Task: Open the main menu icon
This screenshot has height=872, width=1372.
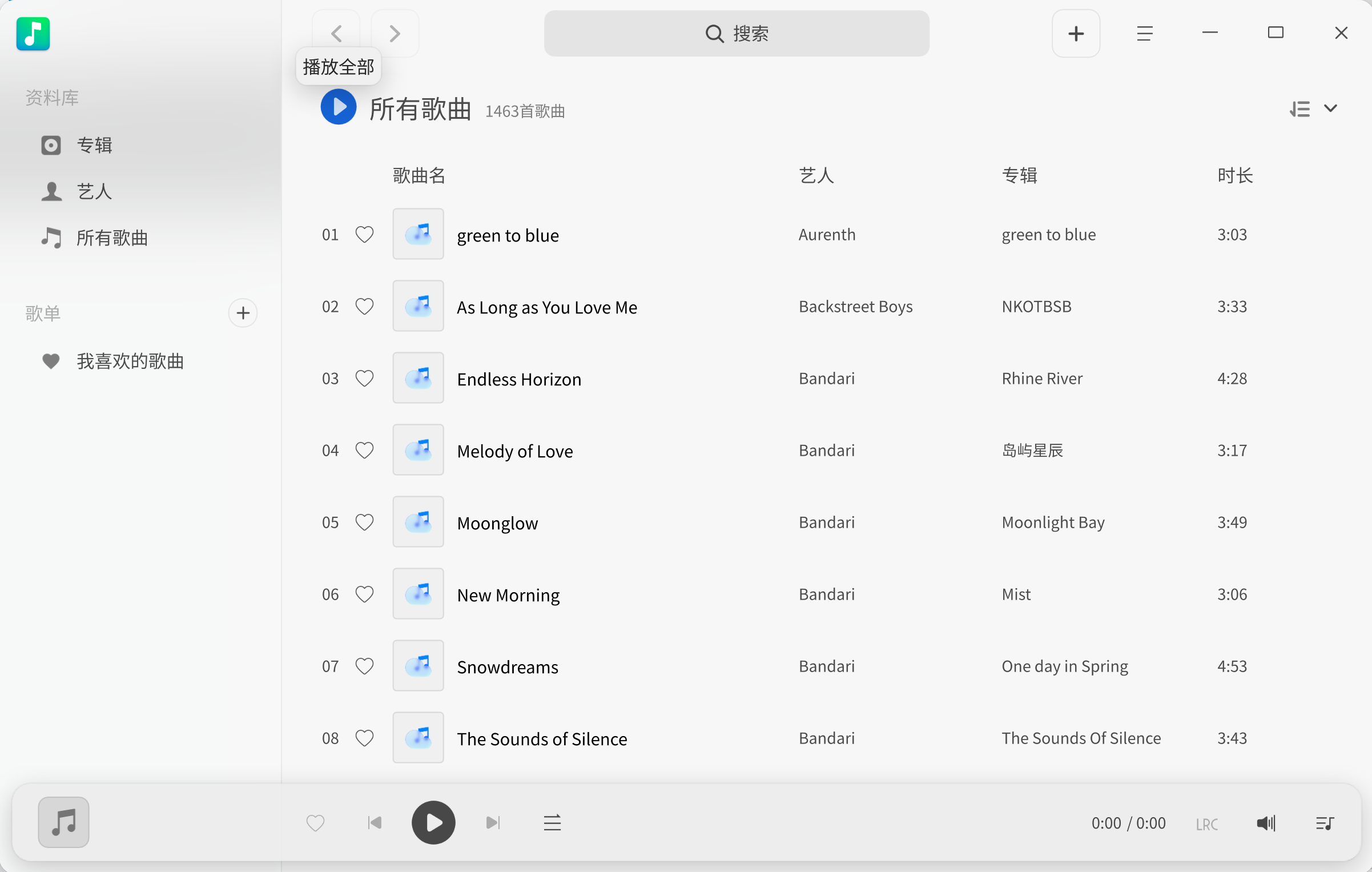Action: (x=1144, y=34)
